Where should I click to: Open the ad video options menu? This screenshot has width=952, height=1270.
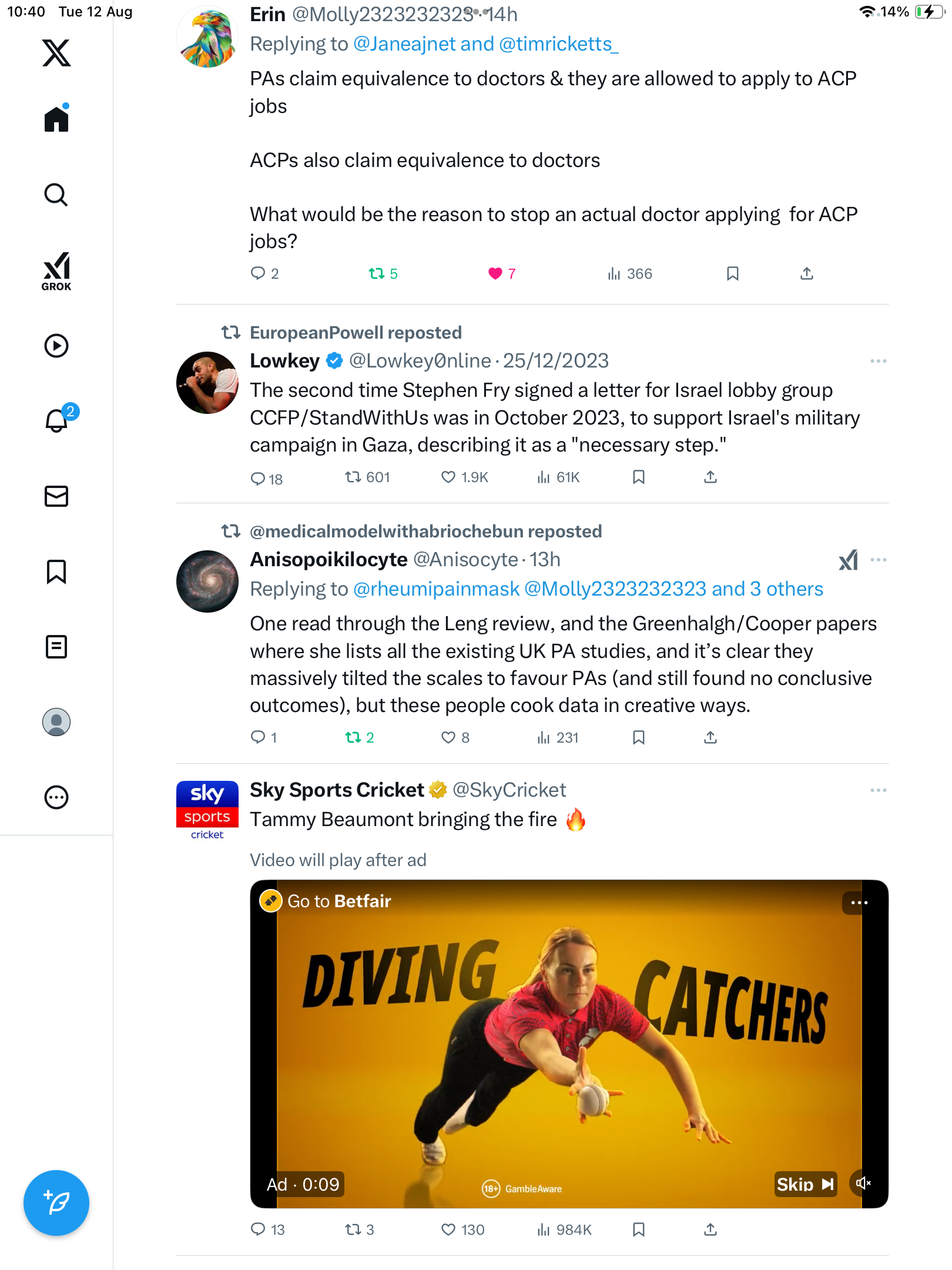[859, 903]
